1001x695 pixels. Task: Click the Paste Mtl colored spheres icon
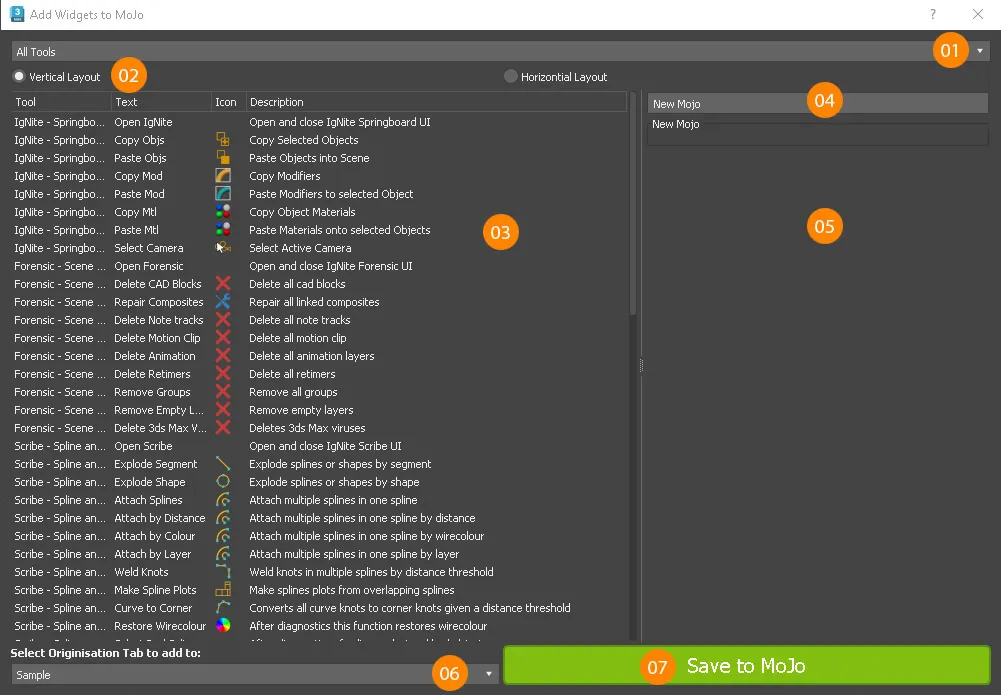click(x=223, y=230)
